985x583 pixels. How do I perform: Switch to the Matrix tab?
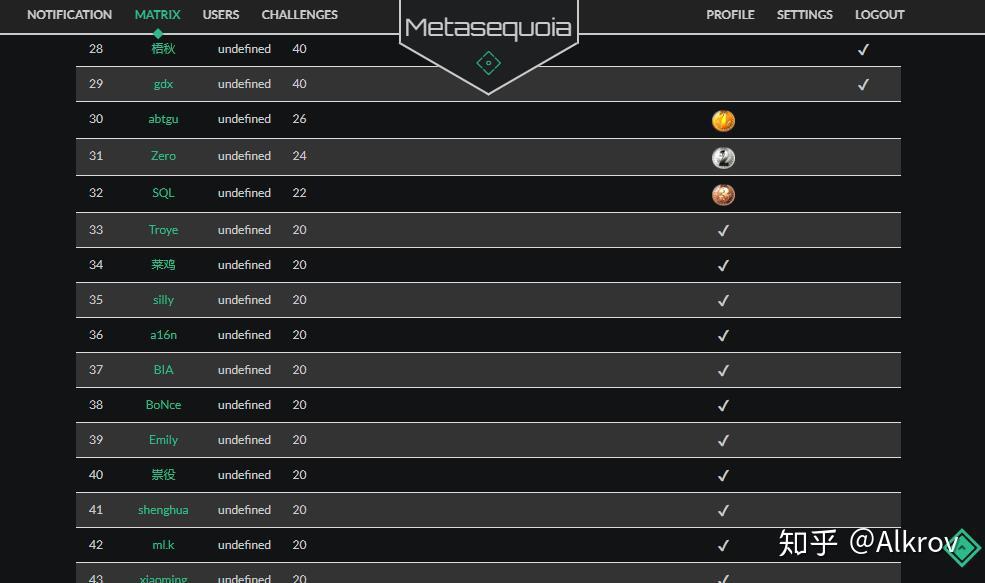158,15
